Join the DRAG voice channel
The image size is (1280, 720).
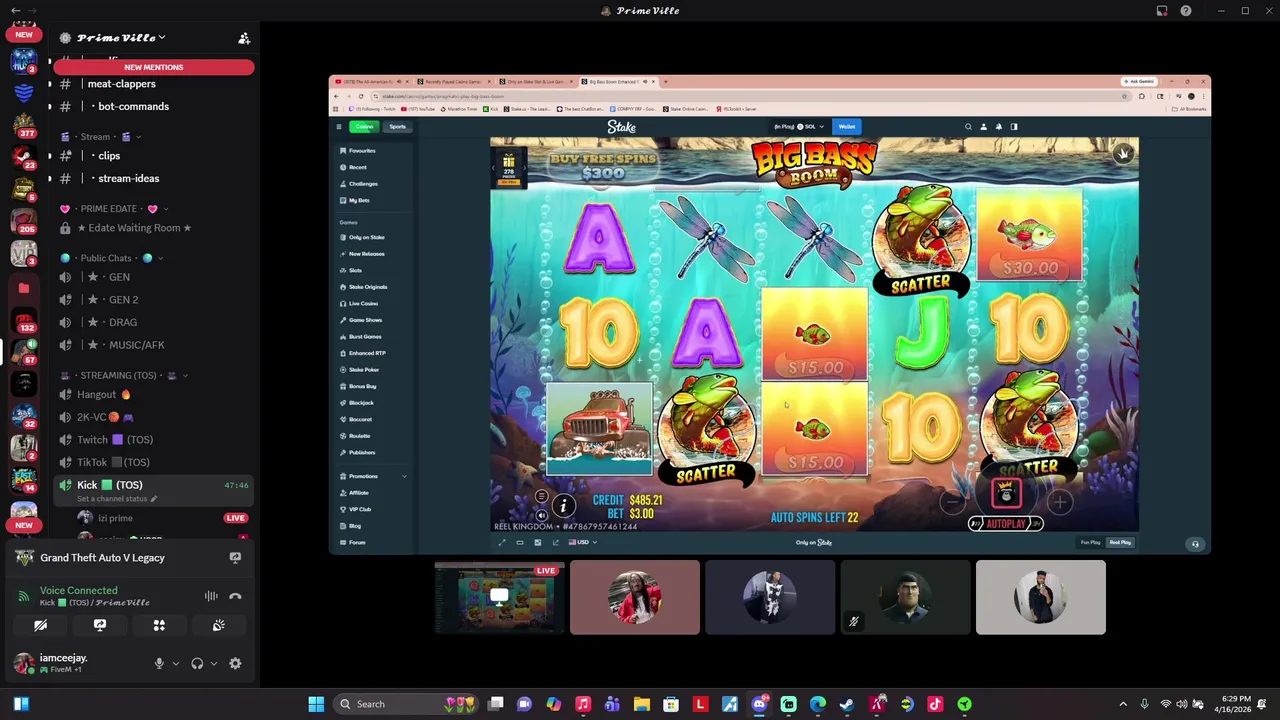(122, 322)
